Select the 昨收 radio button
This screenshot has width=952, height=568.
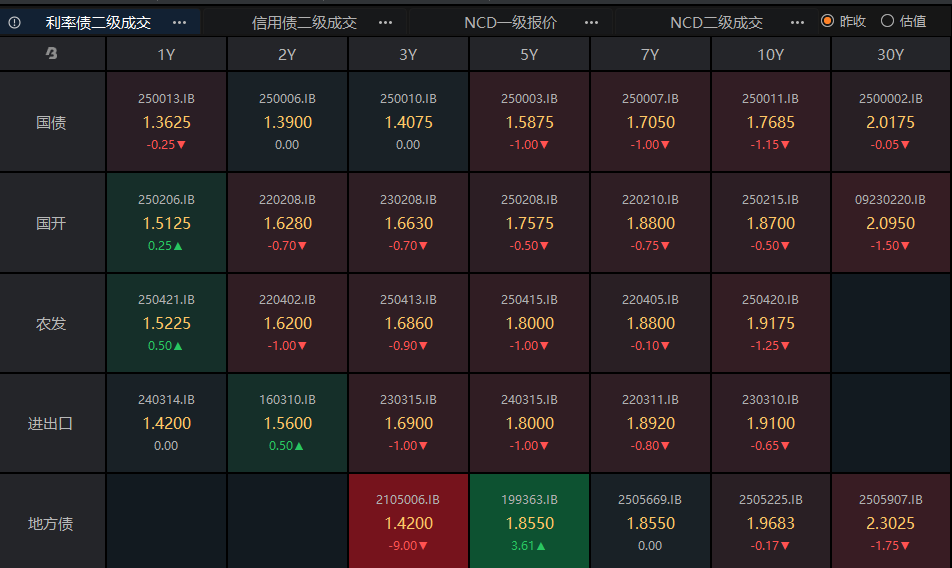[827, 21]
